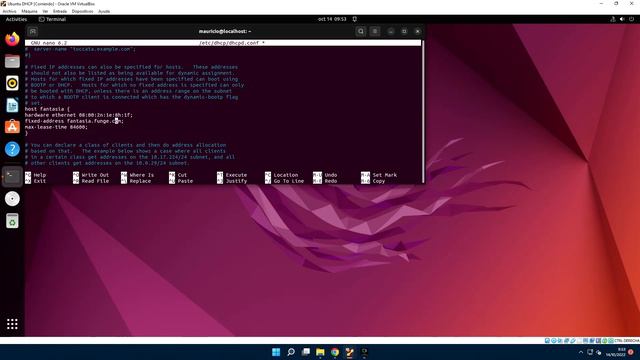Click the mauricio@localhost title bar
This screenshot has width=640, height=360.
coord(225,31)
